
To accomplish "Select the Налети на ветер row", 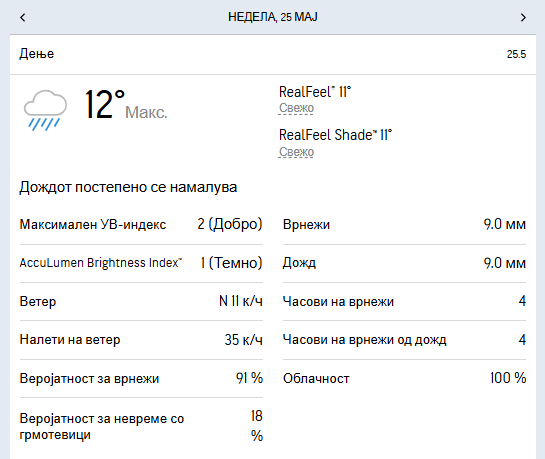I will coord(141,340).
